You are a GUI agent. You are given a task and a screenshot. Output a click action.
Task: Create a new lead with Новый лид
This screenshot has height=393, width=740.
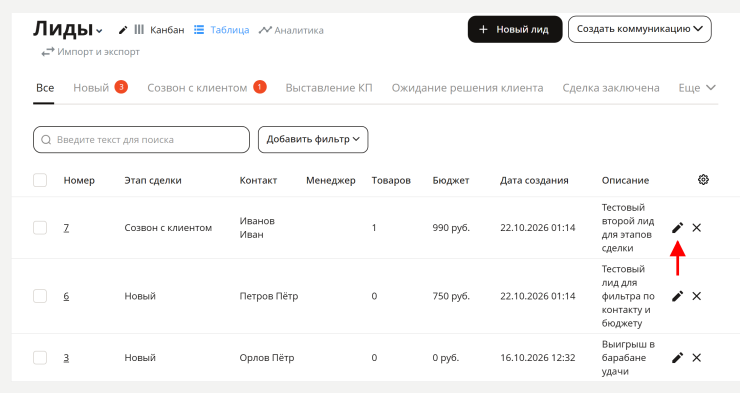click(515, 29)
